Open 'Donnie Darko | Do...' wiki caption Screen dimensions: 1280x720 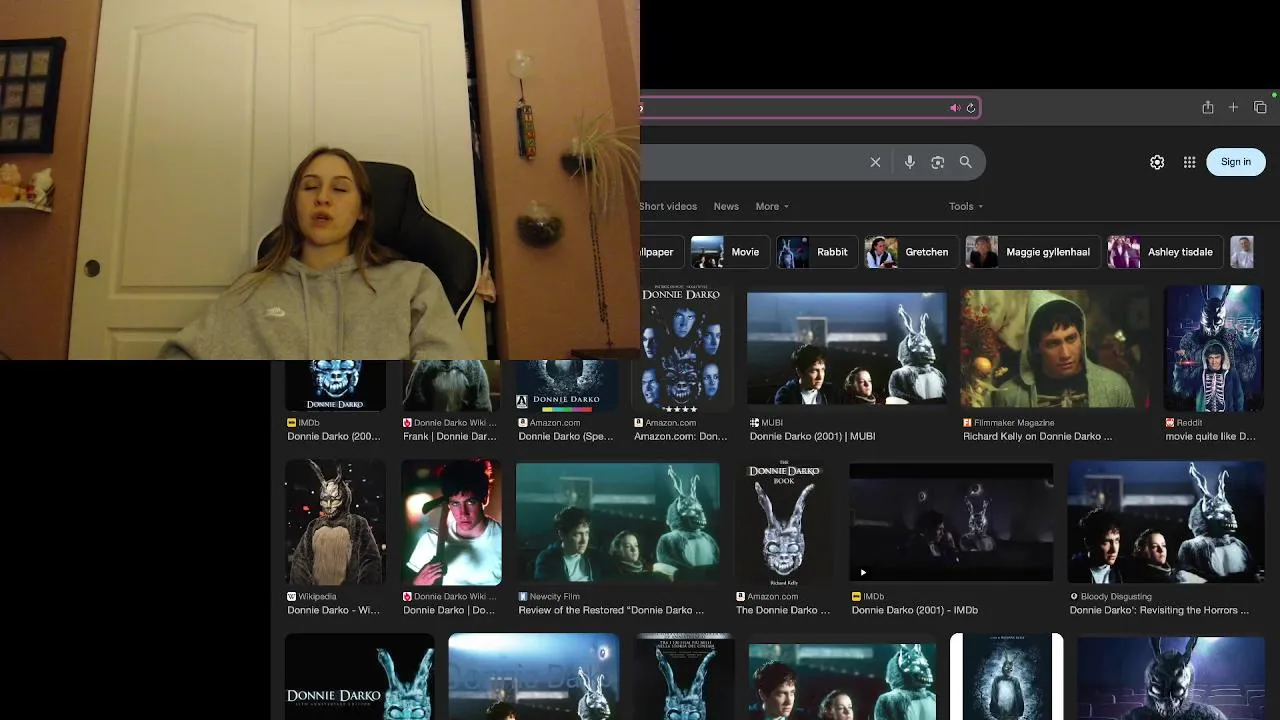point(449,610)
